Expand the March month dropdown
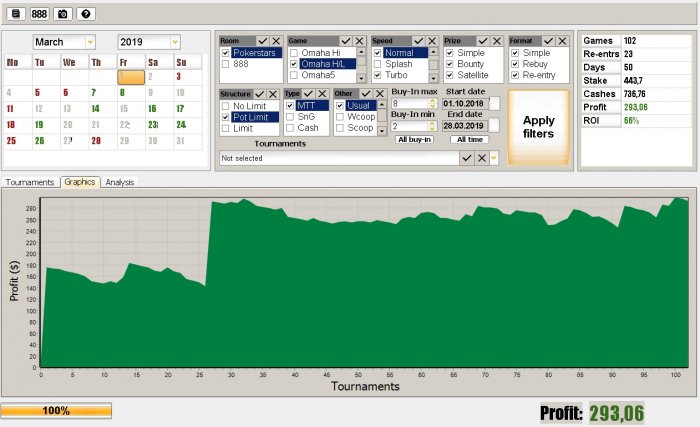 pyautogui.click(x=90, y=42)
